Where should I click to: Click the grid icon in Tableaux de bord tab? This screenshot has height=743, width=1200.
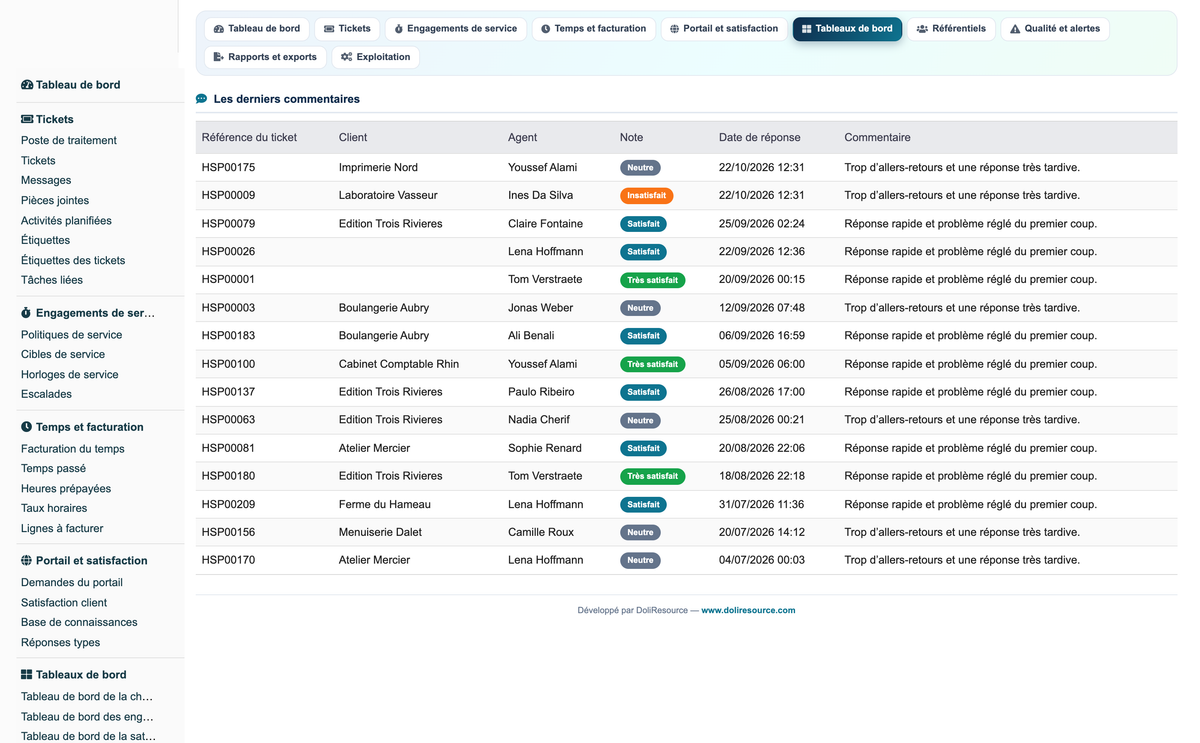(x=807, y=29)
